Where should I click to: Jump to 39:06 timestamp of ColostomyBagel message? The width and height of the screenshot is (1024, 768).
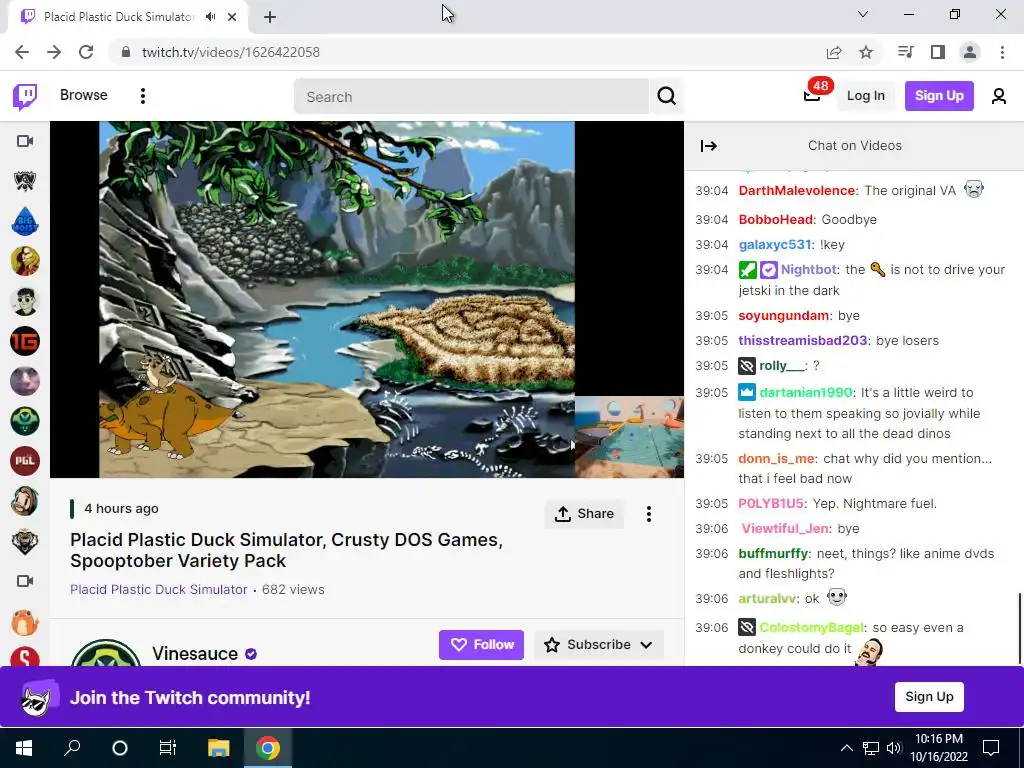[711, 628]
